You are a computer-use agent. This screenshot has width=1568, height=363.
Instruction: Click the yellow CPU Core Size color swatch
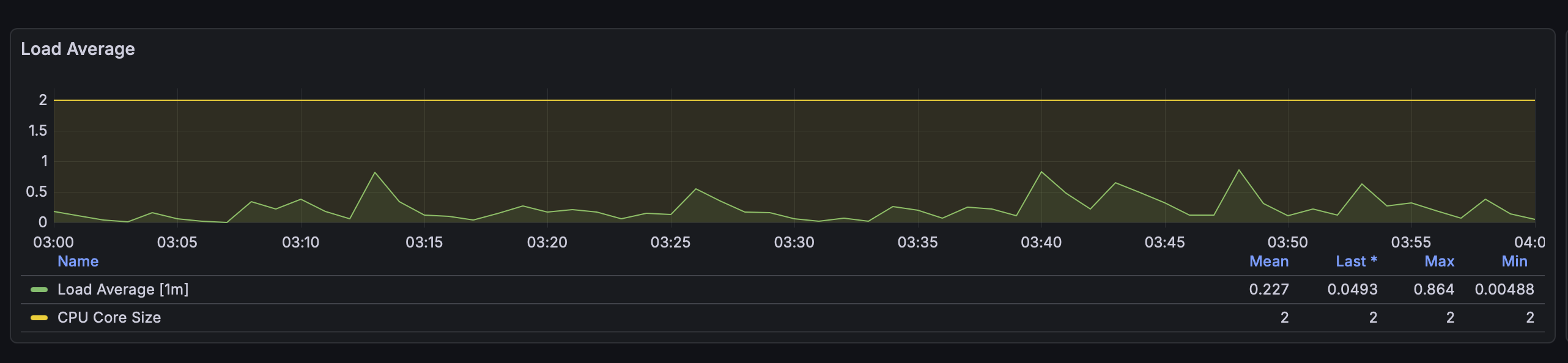point(39,318)
